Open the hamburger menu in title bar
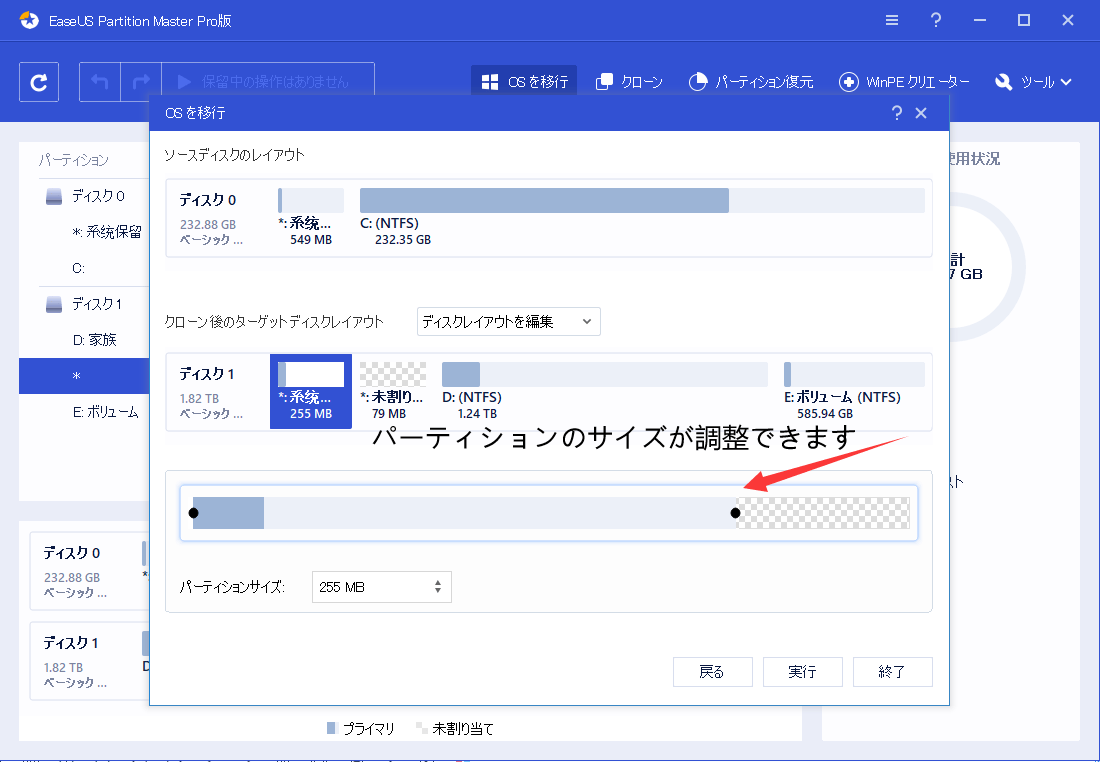This screenshot has height=762, width=1100. 892,20
